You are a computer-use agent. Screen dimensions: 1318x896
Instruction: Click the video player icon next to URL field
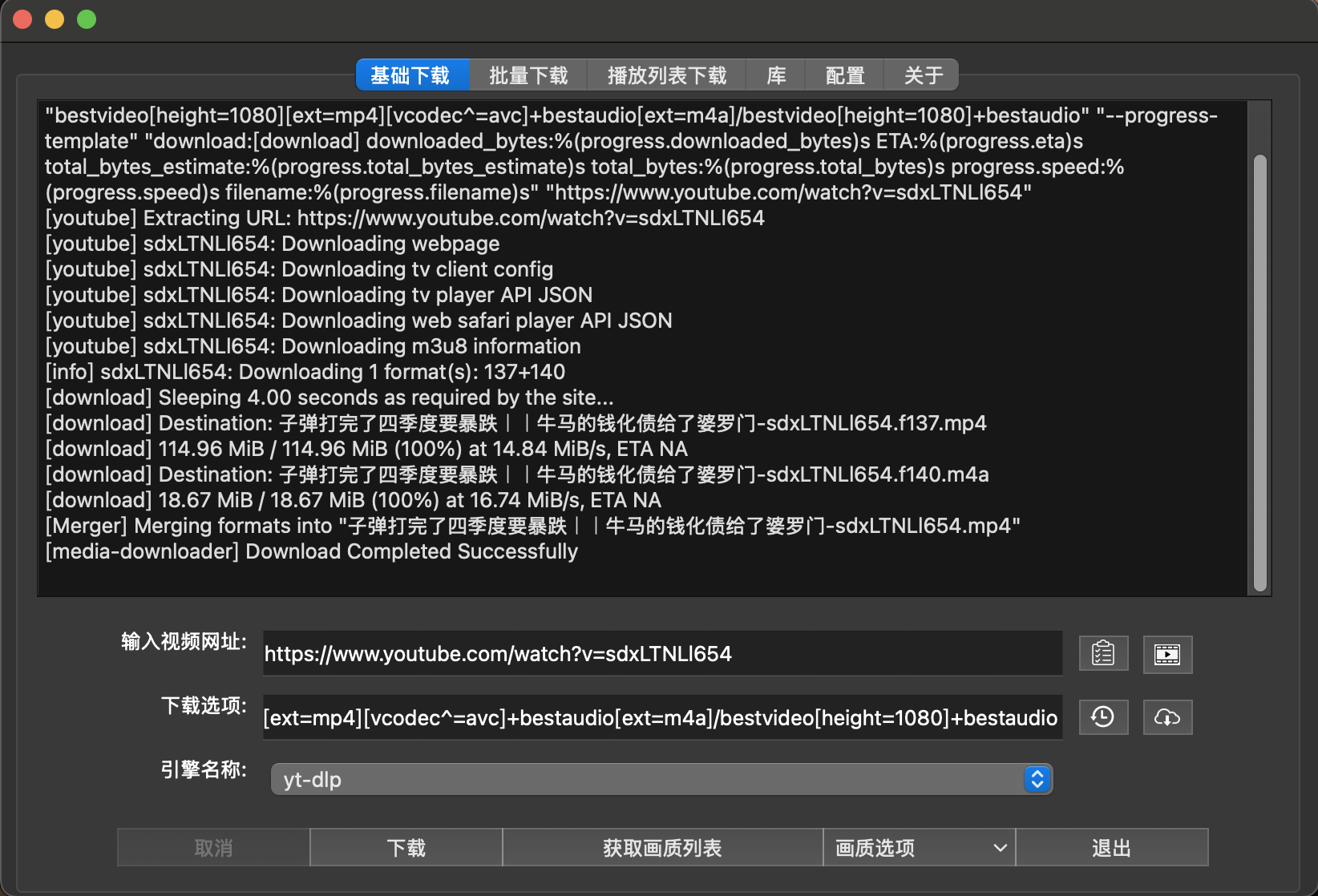pyautogui.click(x=1167, y=654)
